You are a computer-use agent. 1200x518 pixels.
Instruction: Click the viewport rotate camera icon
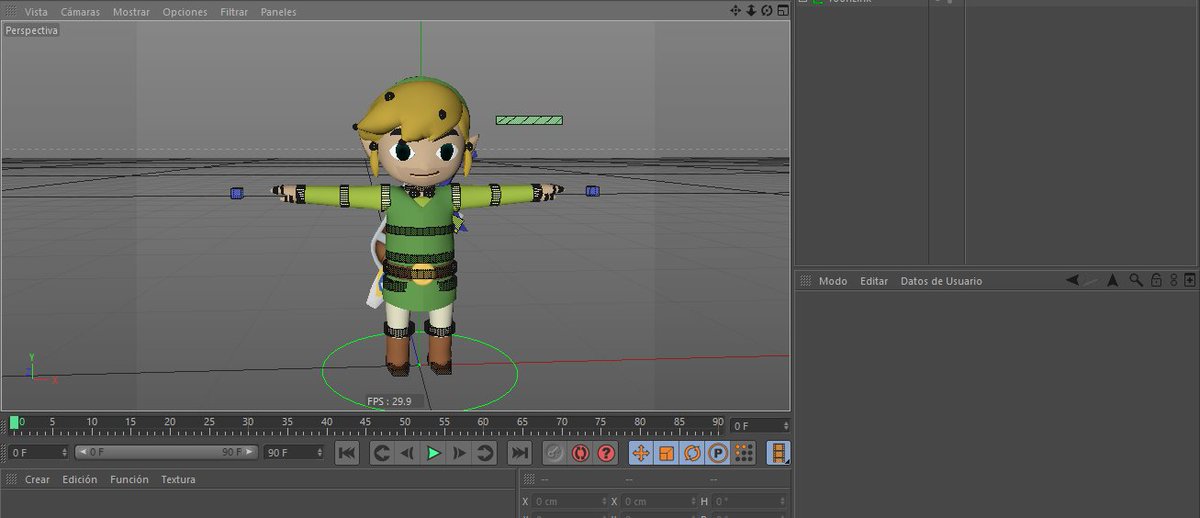tap(766, 10)
